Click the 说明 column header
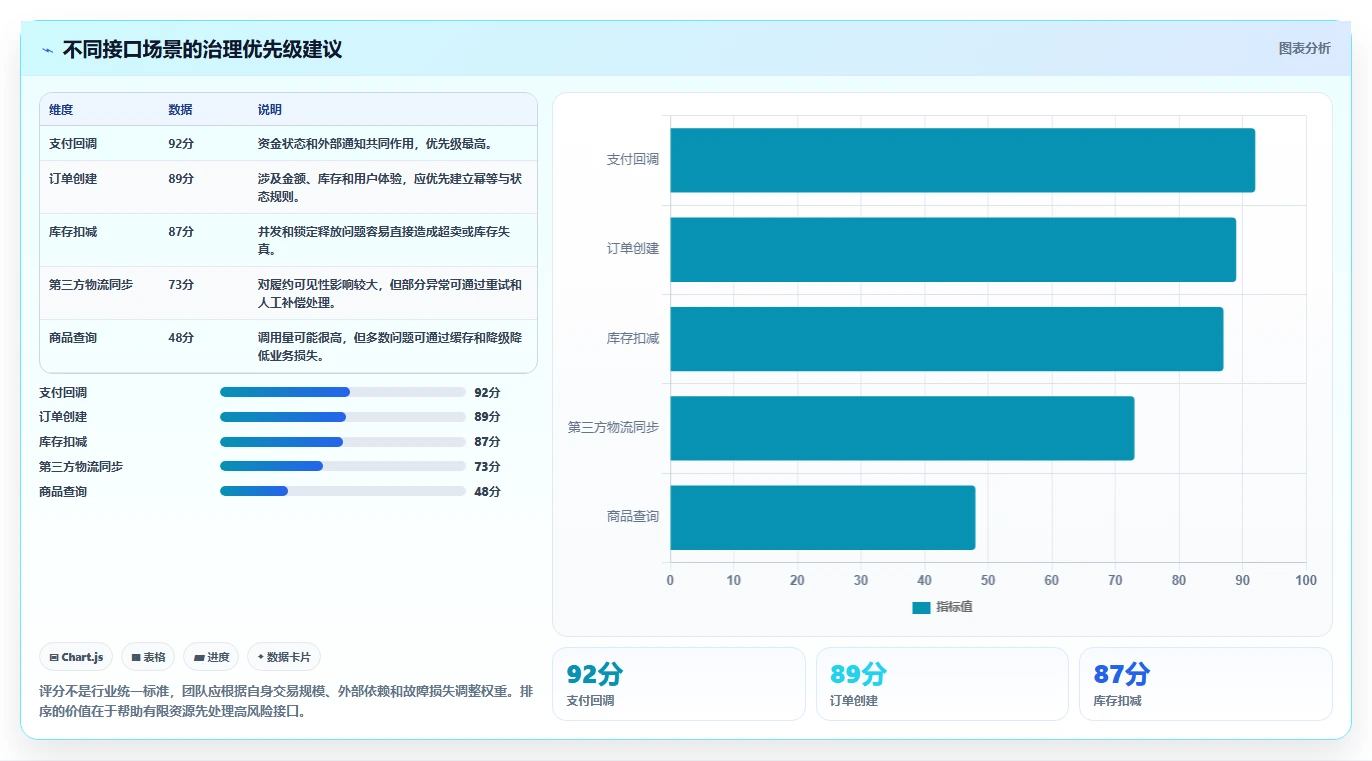Screen dimensions: 1372x761 coord(270,110)
